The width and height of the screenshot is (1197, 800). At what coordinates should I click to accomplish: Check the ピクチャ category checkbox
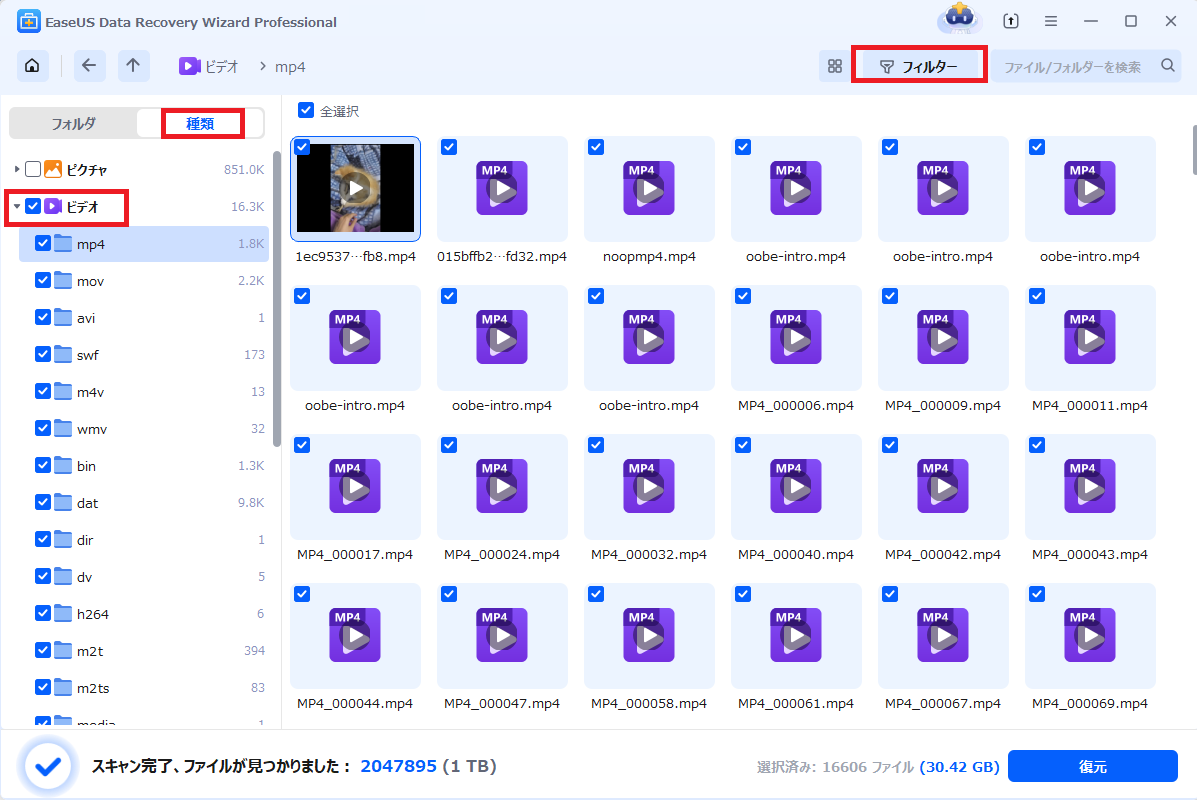[x=33, y=169]
